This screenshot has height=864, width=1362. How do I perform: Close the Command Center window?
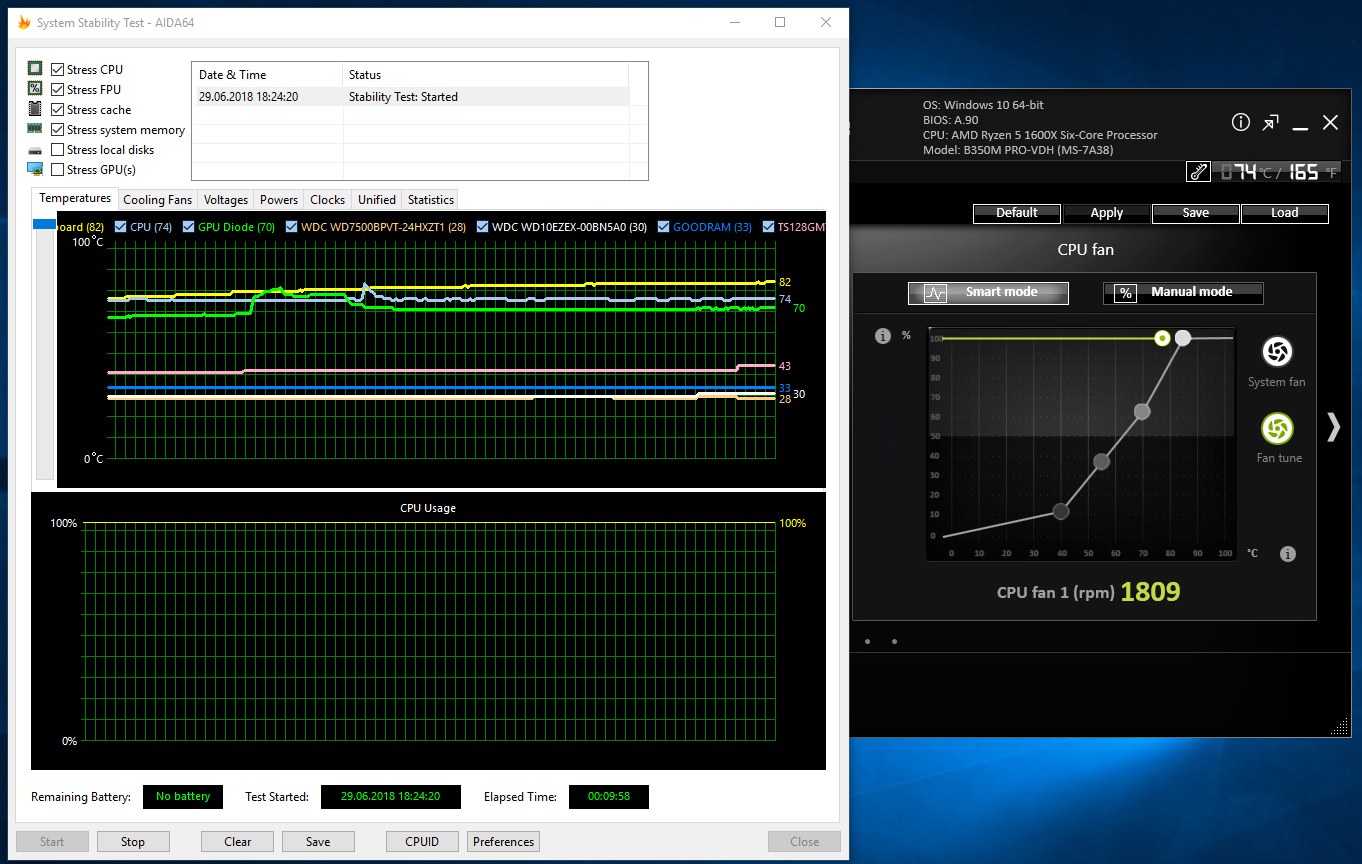coord(1330,122)
